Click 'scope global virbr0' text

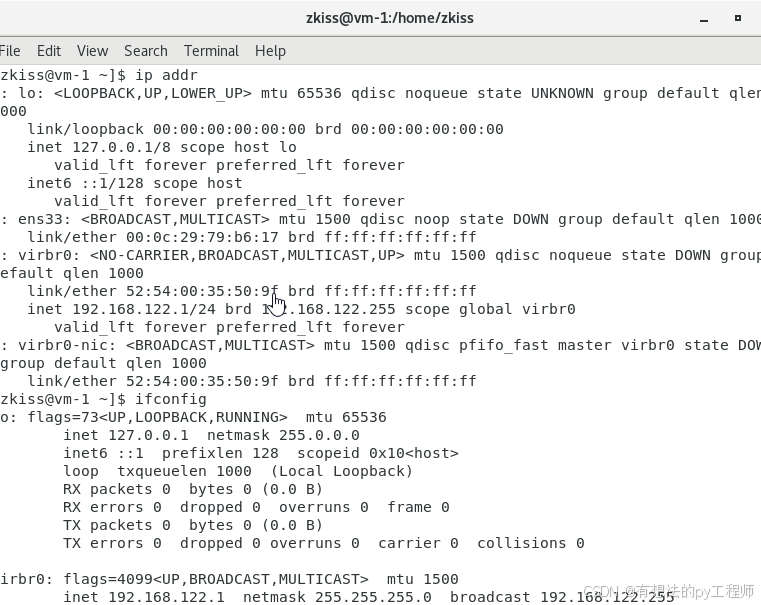tap(490, 309)
